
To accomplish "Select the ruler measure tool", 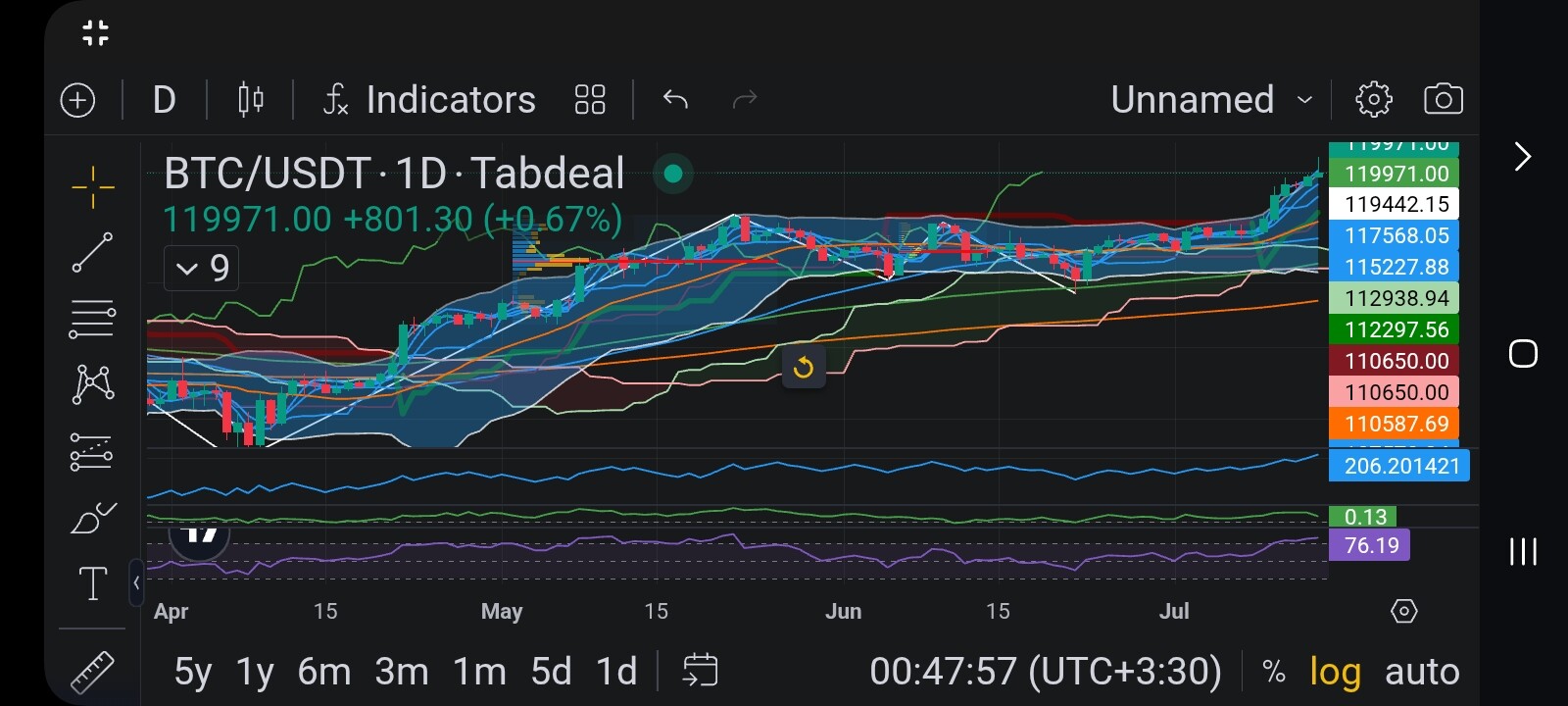I will 93,672.
